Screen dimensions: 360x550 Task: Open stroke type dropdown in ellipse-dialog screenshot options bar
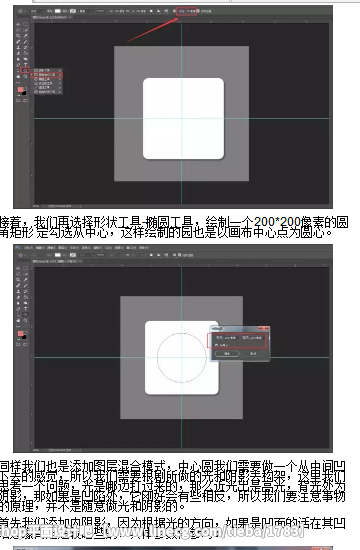coord(101,255)
